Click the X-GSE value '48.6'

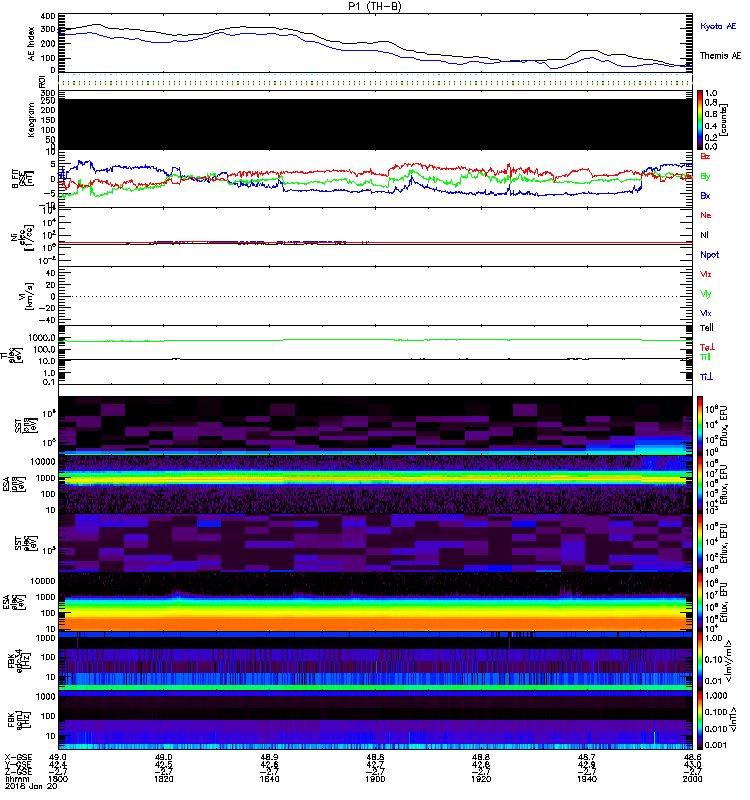click(692, 757)
